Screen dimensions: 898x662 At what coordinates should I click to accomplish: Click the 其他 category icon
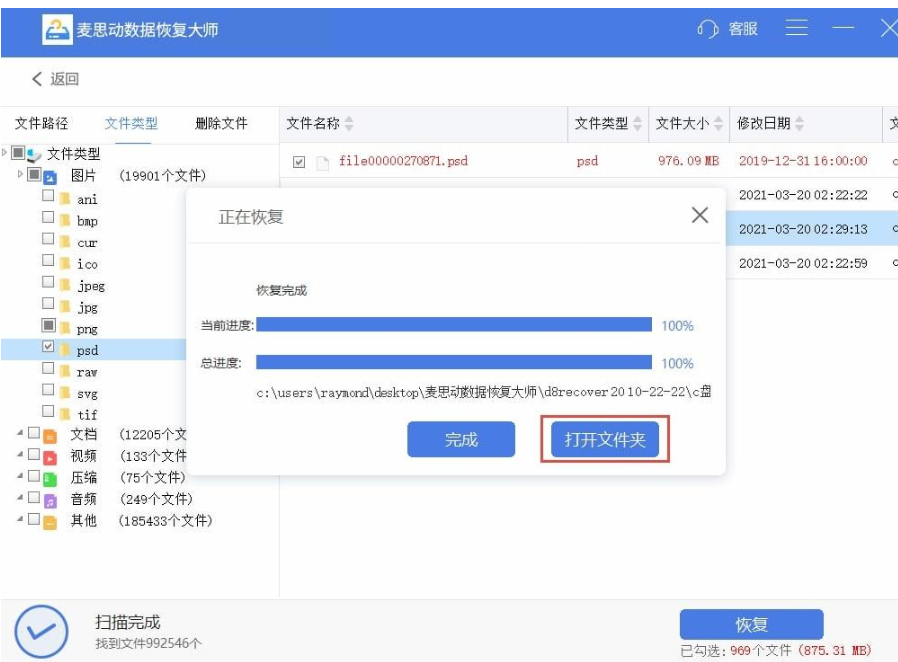[50, 522]
